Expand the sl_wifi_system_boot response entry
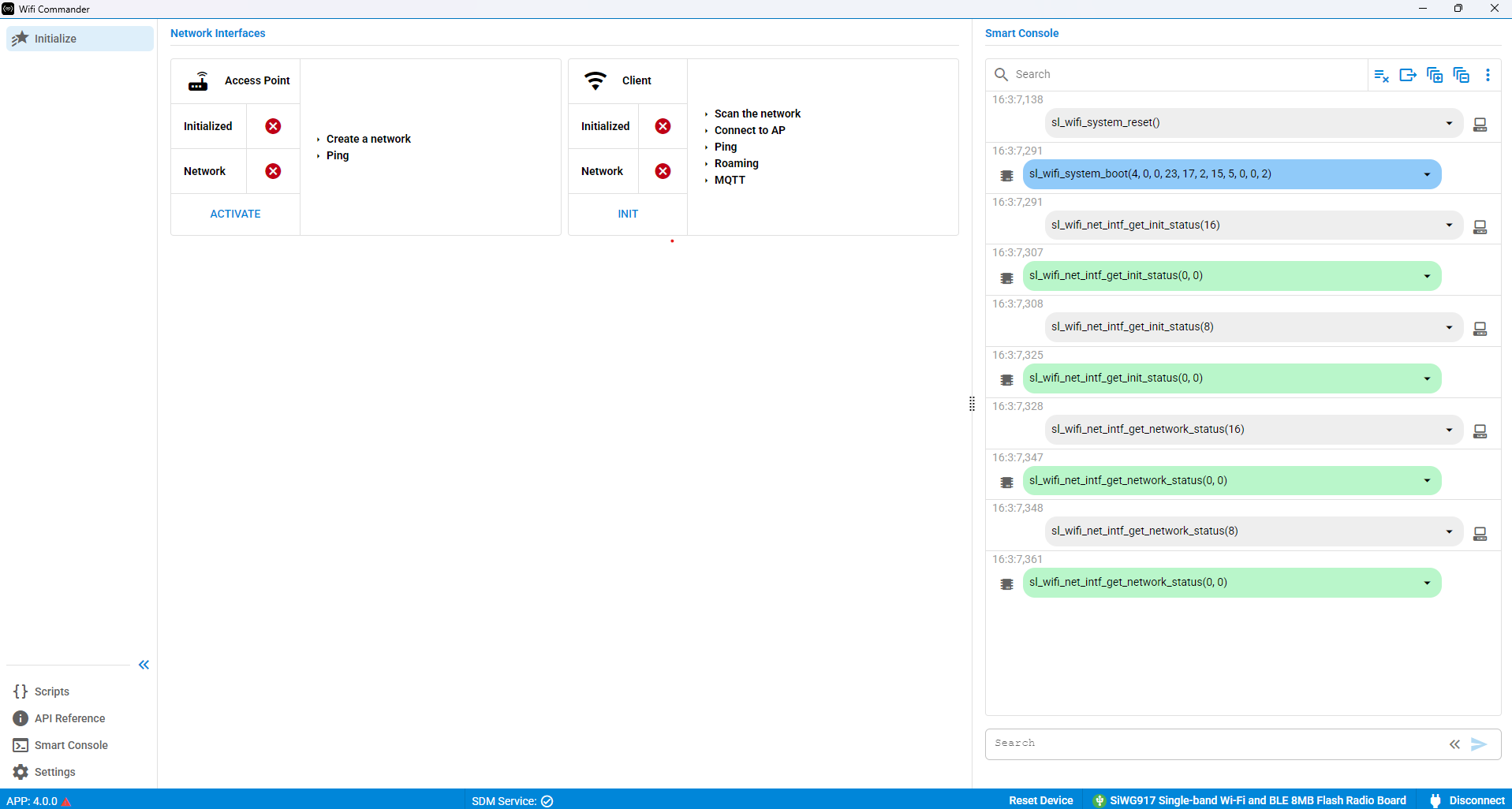 pos(1427,174)
